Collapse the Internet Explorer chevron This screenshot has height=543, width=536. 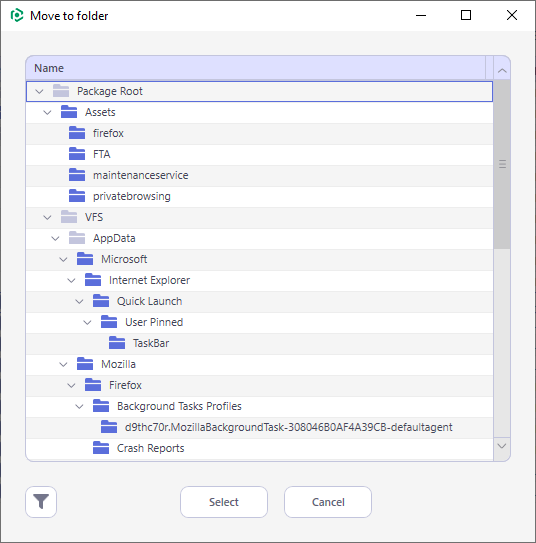tap(71, 281)
